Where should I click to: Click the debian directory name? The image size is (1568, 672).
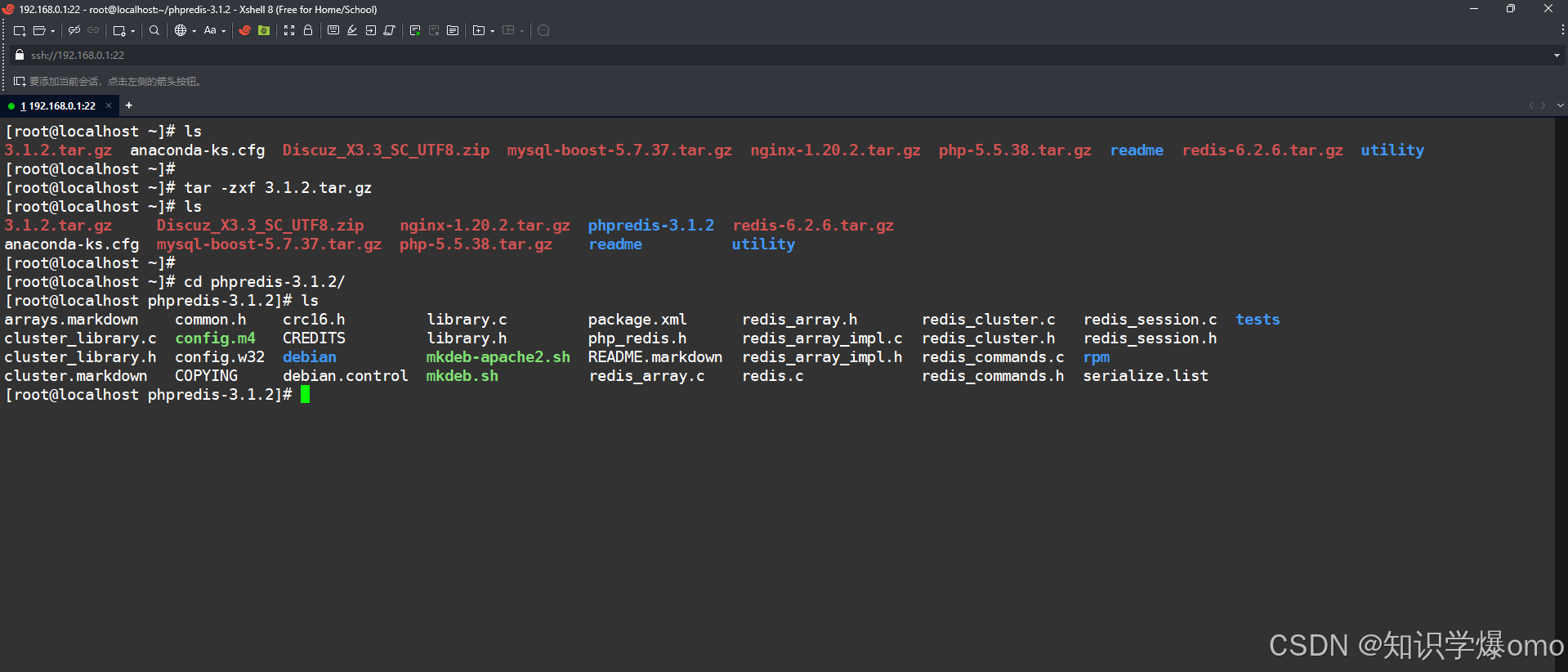point(310,356)
